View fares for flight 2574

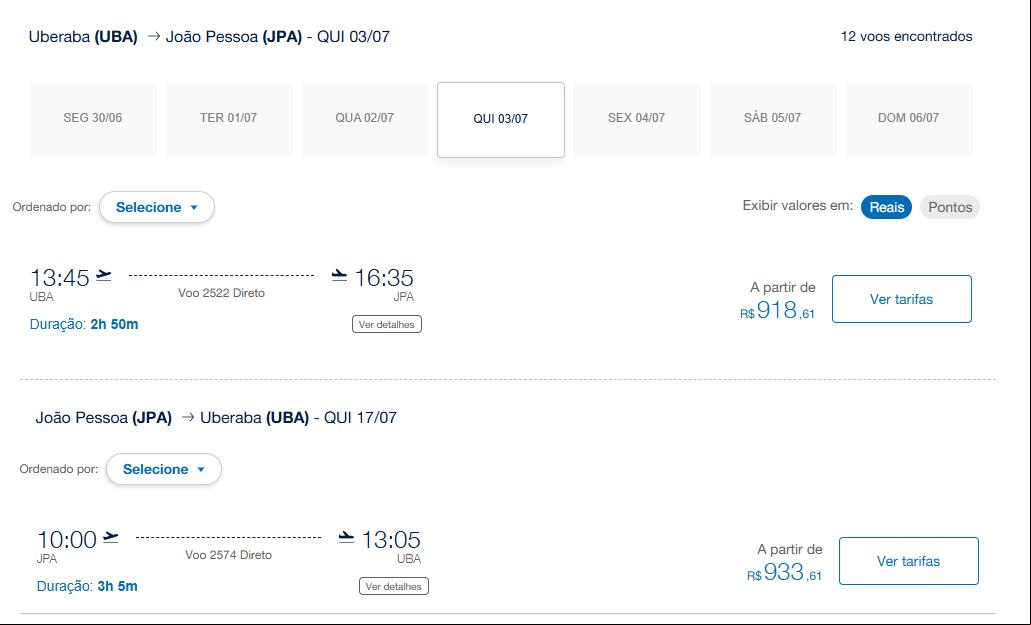(909, 561)
